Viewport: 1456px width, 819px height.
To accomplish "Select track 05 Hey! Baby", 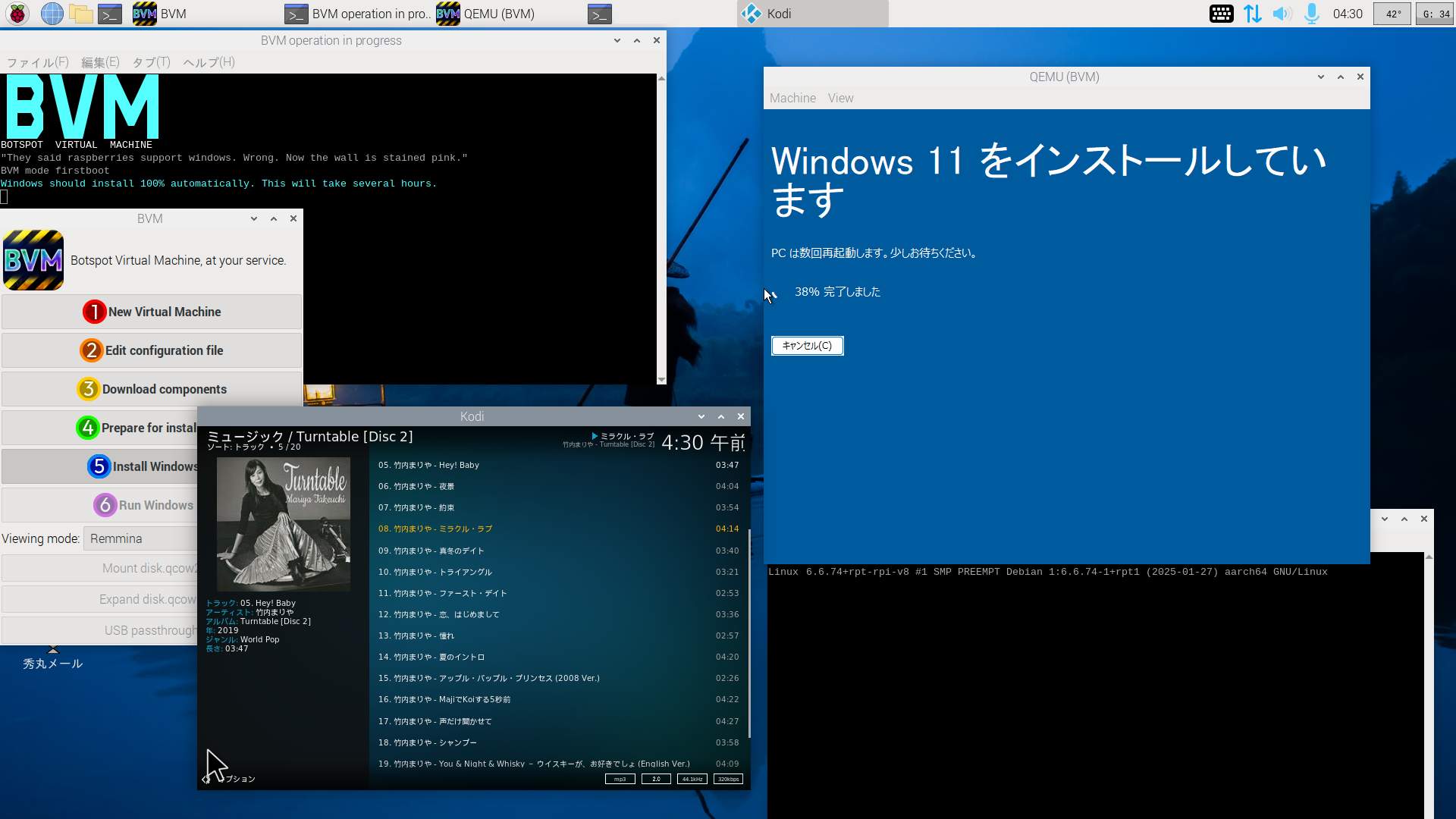I will coord(559,465).
